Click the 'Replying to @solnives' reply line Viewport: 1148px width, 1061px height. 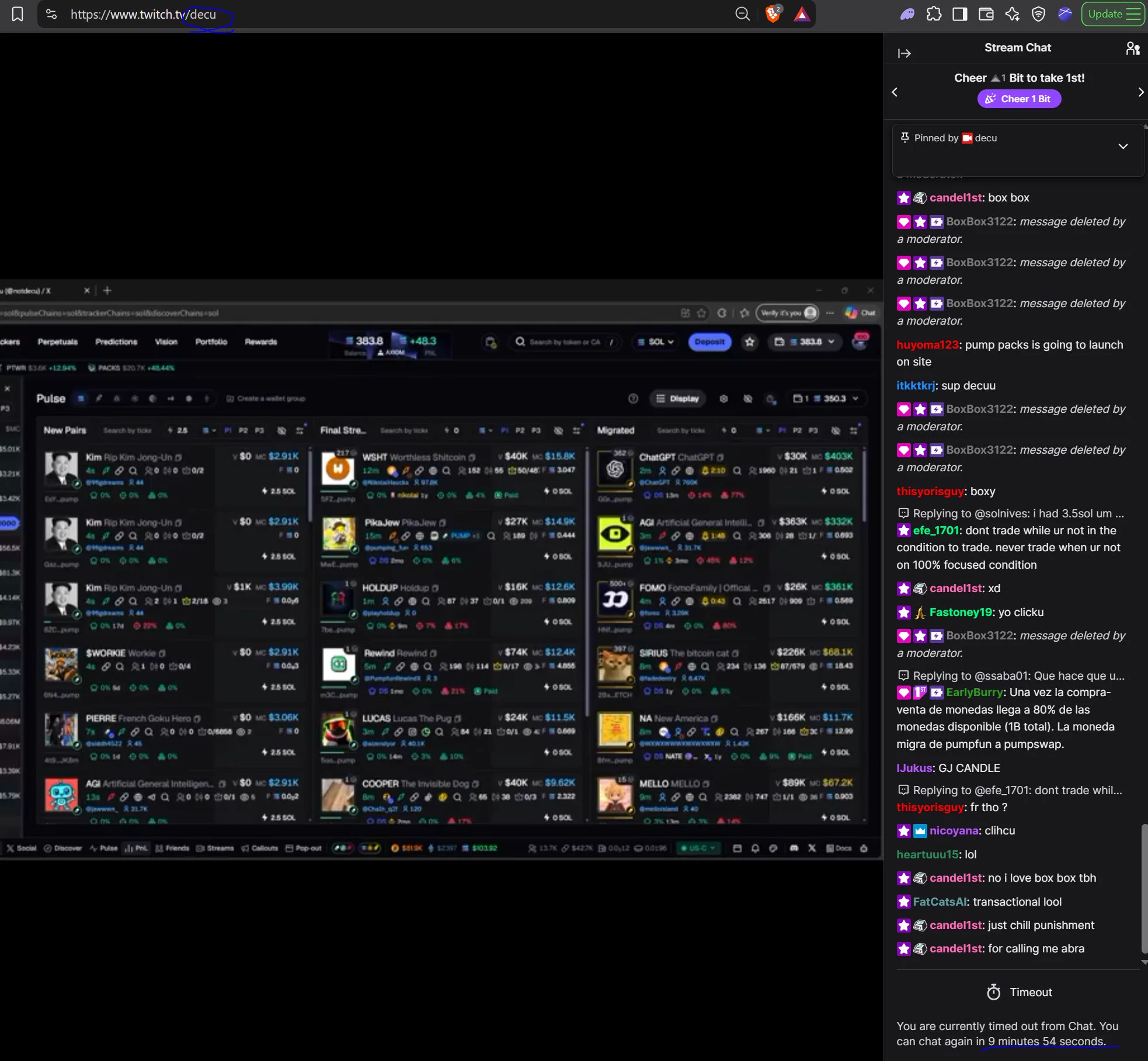(1010, 513)
